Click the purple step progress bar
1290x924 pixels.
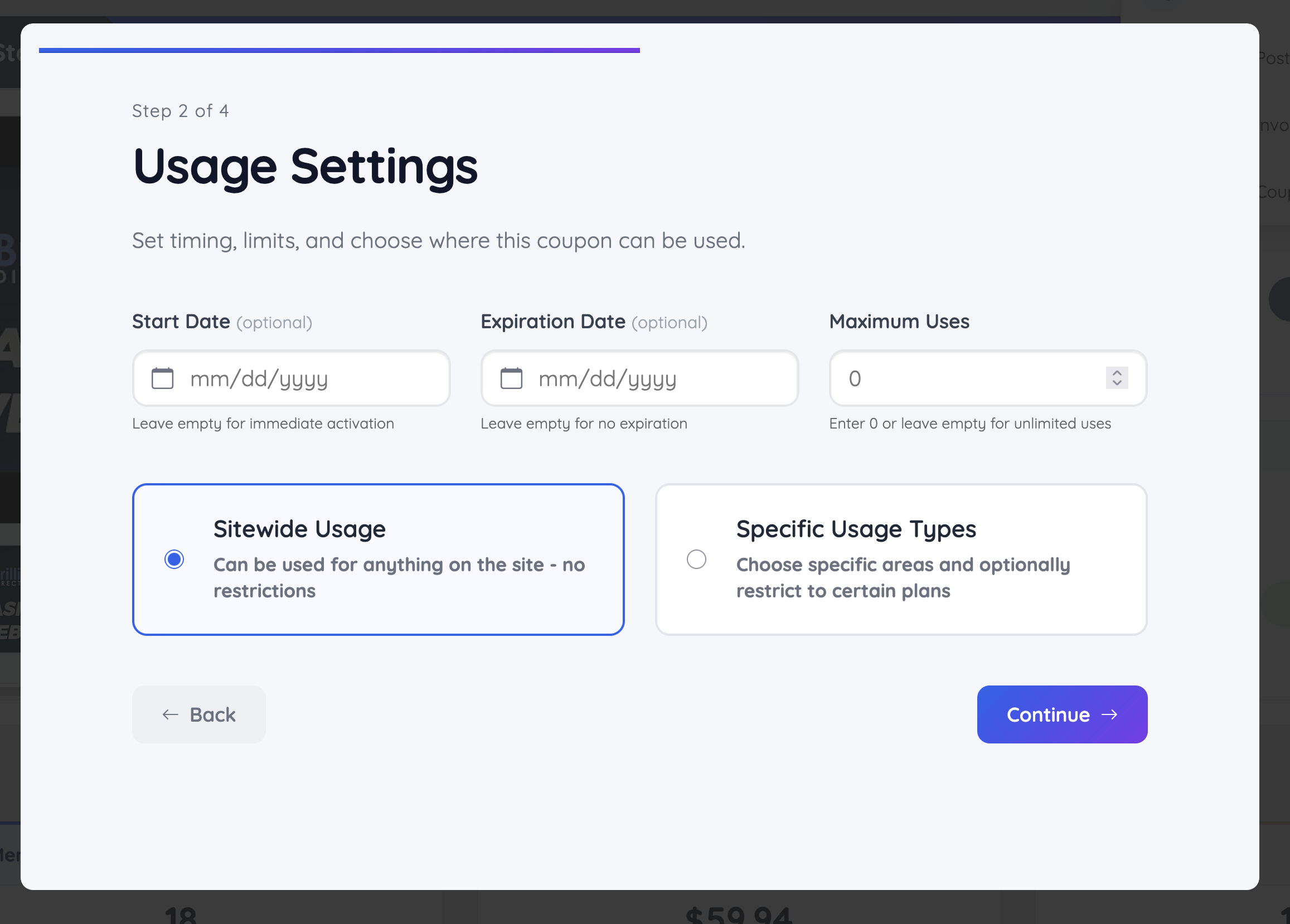click(339, 51)
